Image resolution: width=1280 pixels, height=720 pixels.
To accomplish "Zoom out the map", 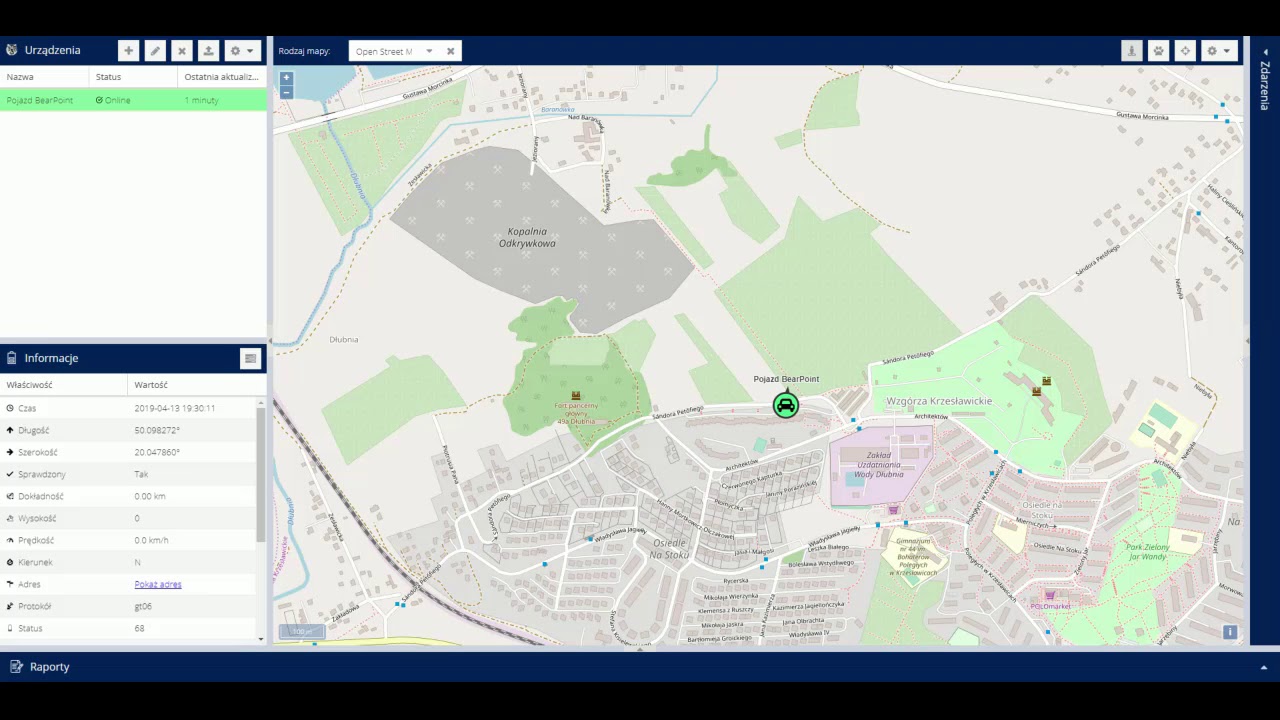I will click(x=286, y=92).
